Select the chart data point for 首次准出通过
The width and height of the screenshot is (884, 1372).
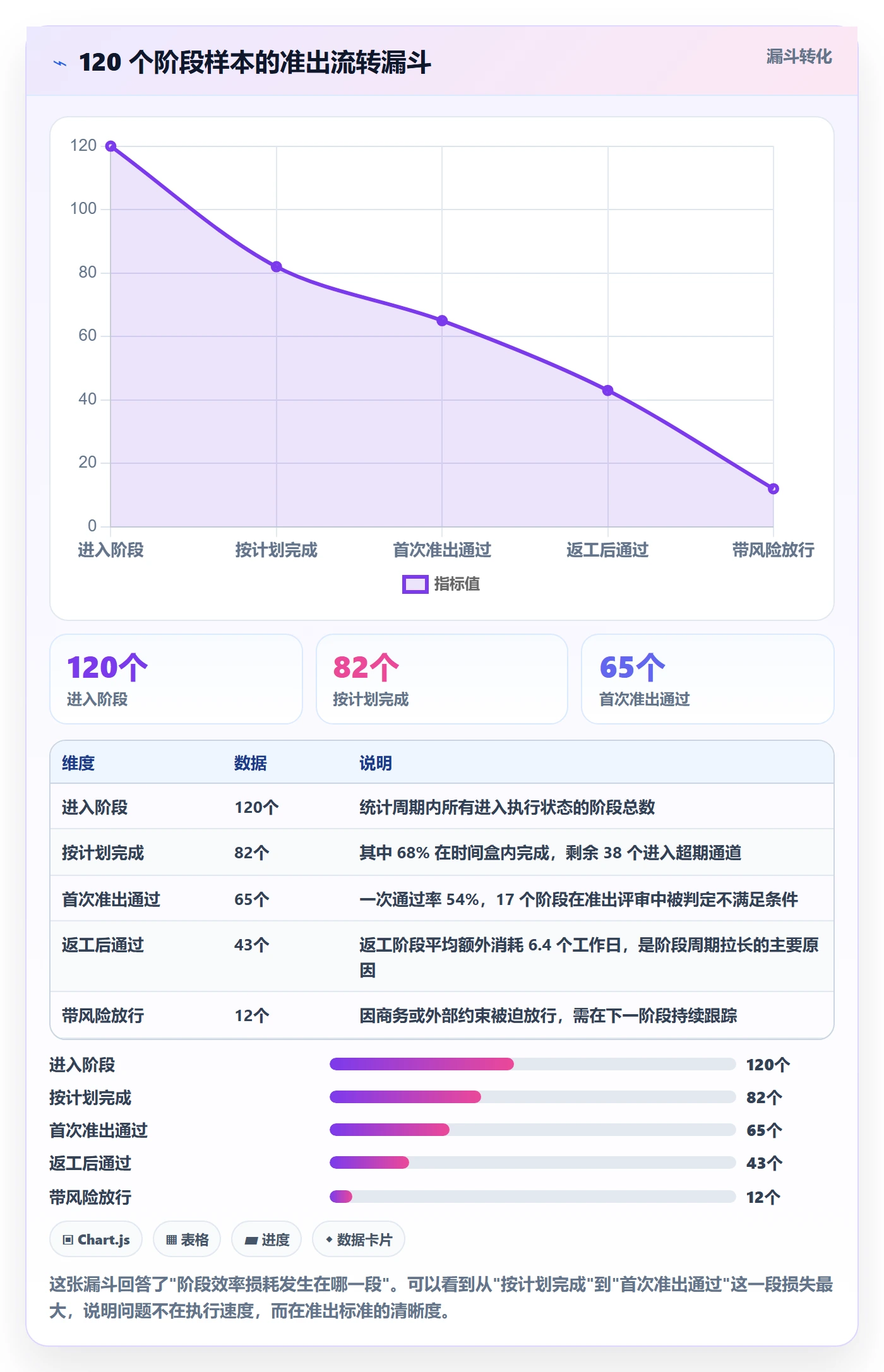pos(442,321)
